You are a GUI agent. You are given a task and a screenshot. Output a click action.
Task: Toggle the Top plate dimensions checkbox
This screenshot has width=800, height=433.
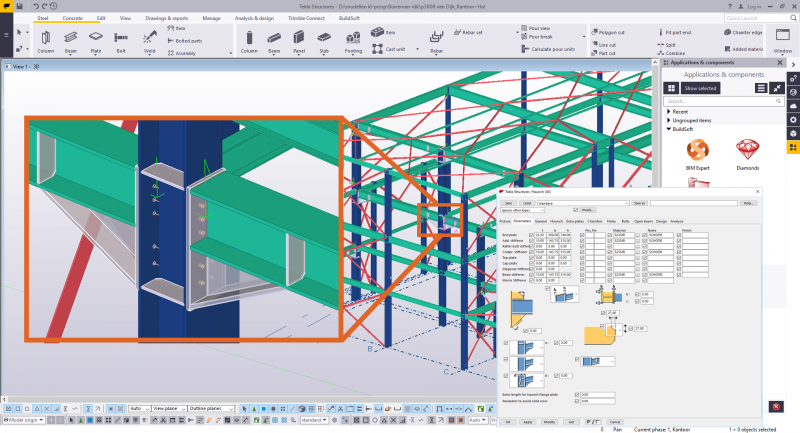pos(531,258)
